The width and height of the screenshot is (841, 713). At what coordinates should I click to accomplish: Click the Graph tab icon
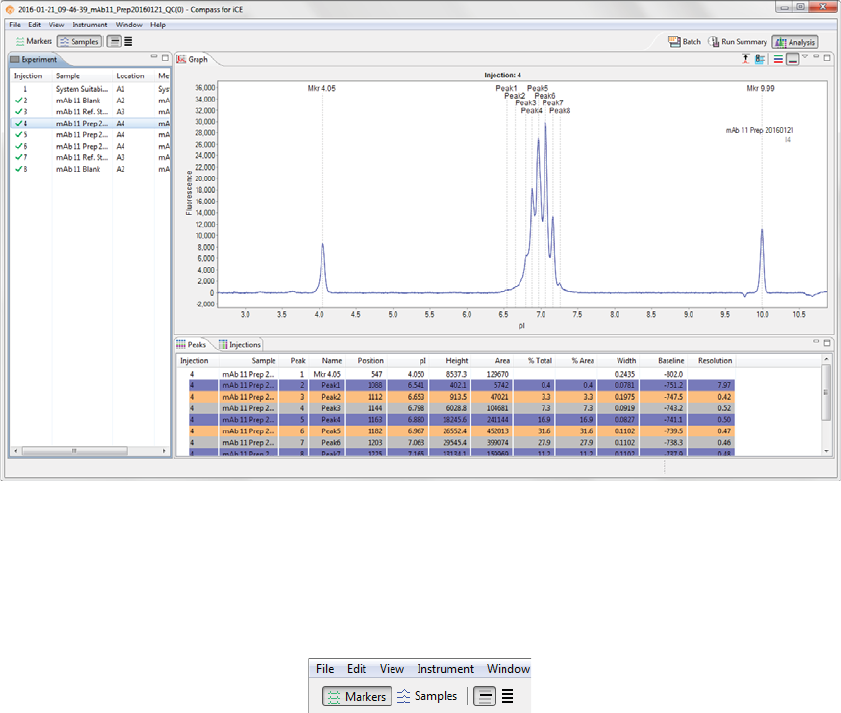[x=182, y=60]
